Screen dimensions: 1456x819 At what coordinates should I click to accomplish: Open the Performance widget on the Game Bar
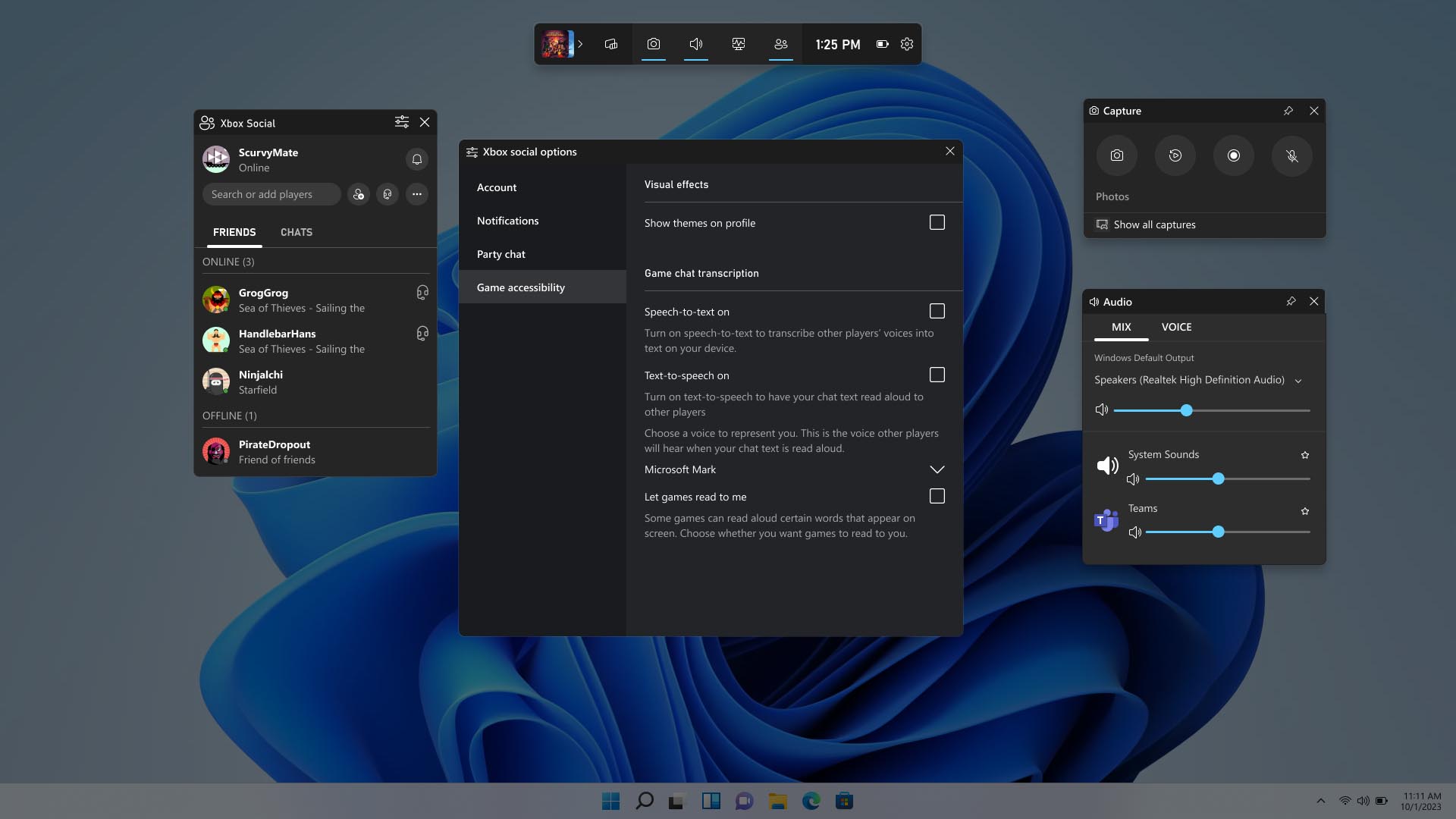coord(739,44)
